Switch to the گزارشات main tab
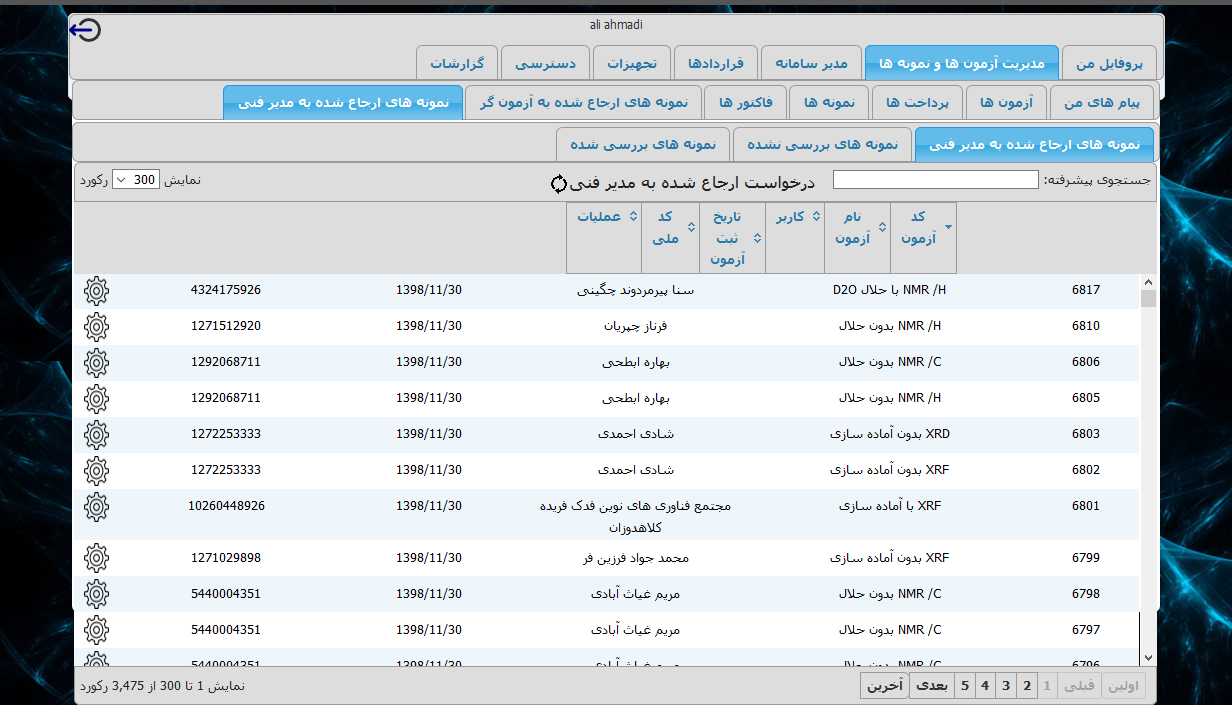 pyautogui.click(x=457, y=63)
